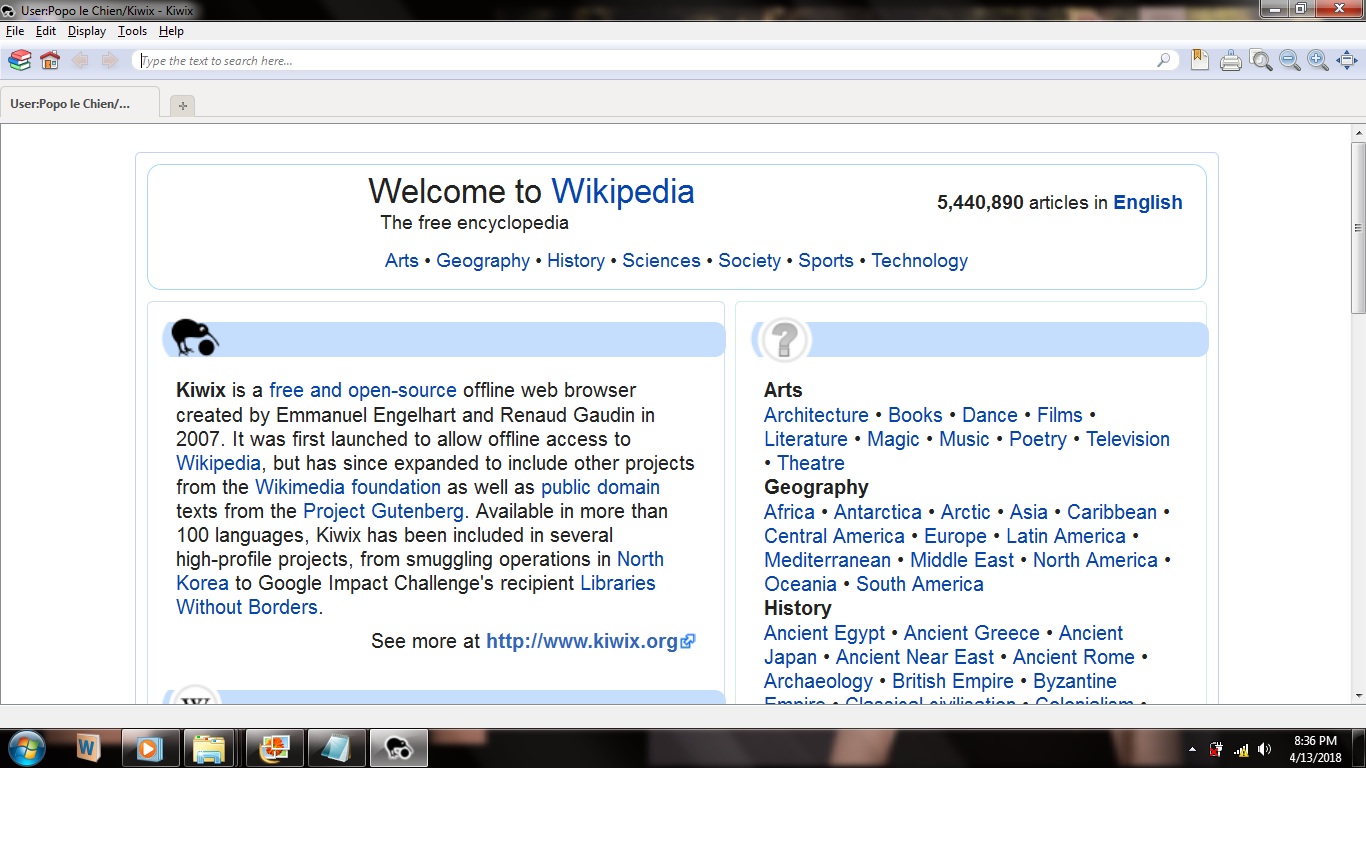Viewport: 1366px width, 868px height.
Task: Open the Windows Start button
Action: tap(27, 748)
